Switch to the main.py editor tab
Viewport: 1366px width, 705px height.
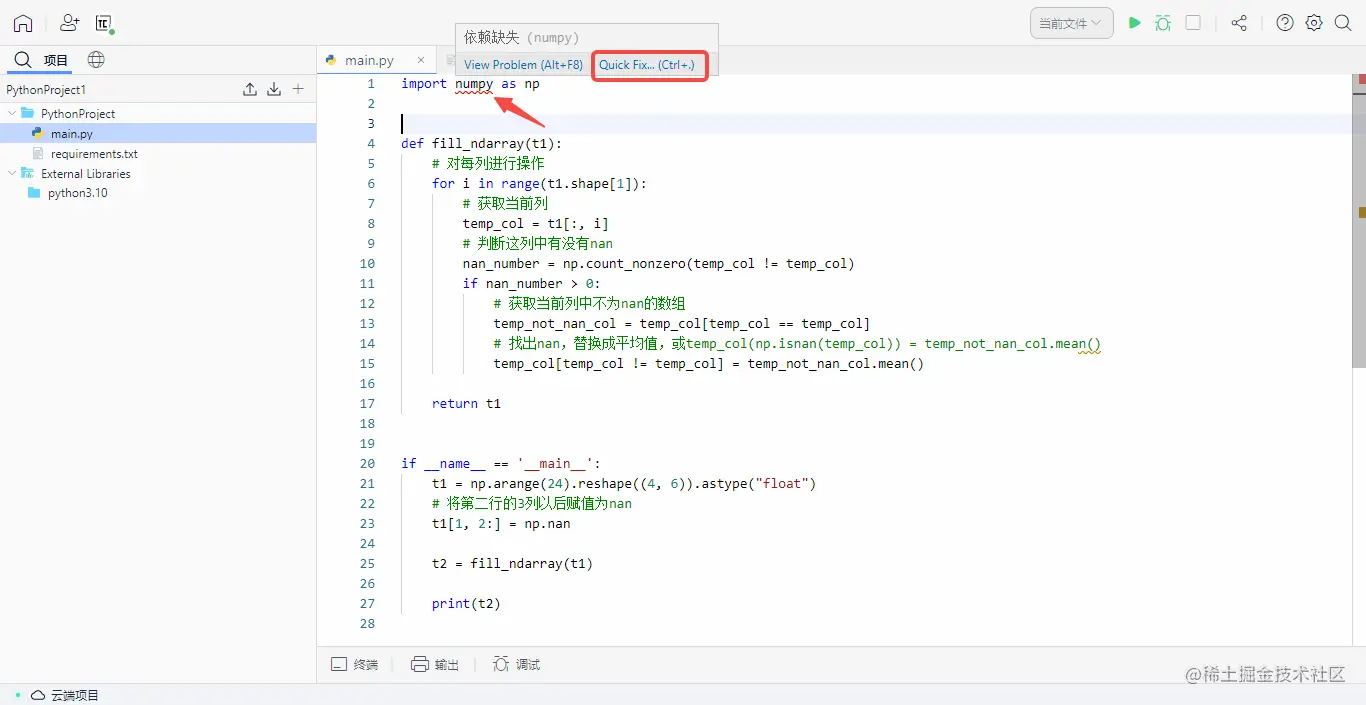coord(369,60)
